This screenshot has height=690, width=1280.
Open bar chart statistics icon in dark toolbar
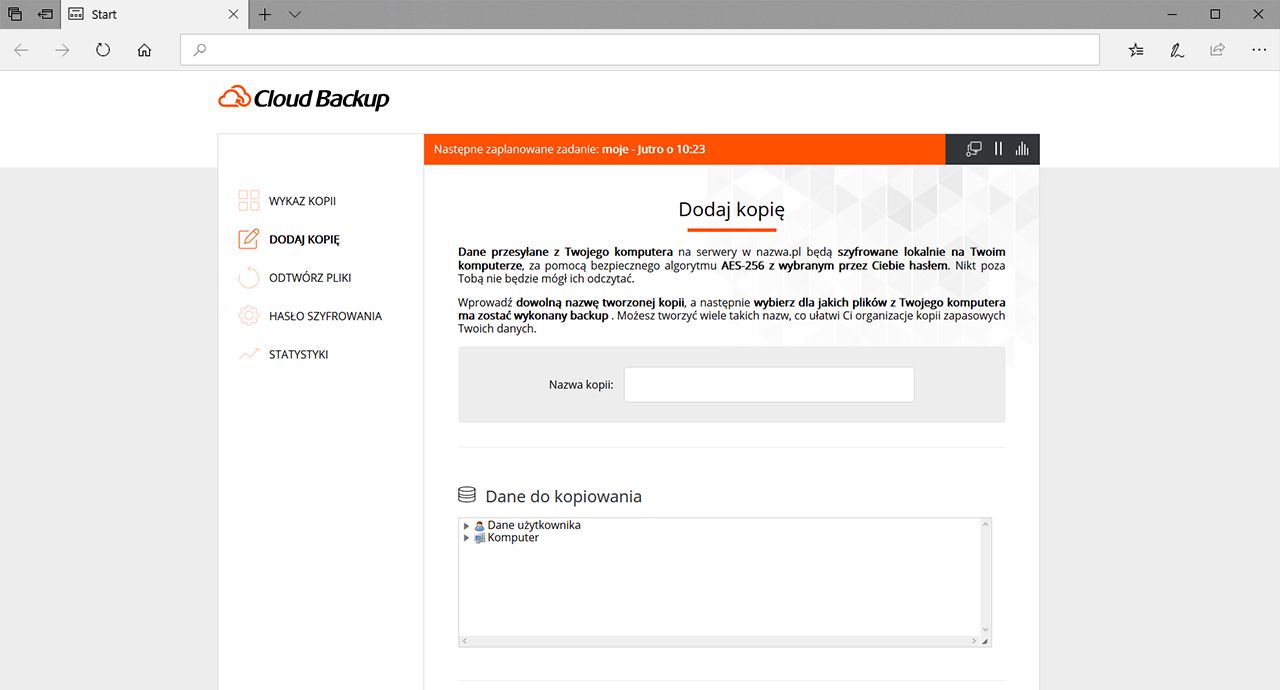tap(1022, 149)
